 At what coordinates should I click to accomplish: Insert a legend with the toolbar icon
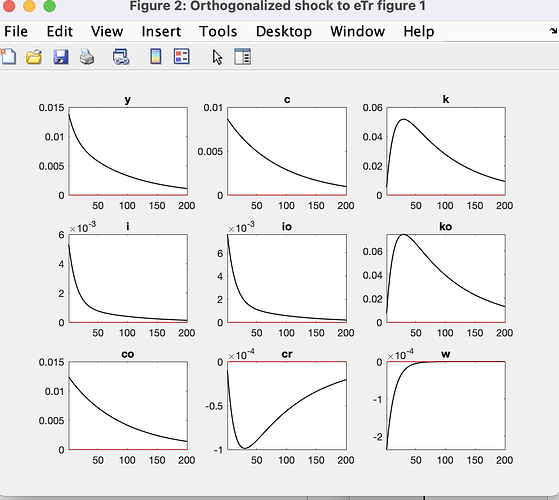[x=182, y=57]
